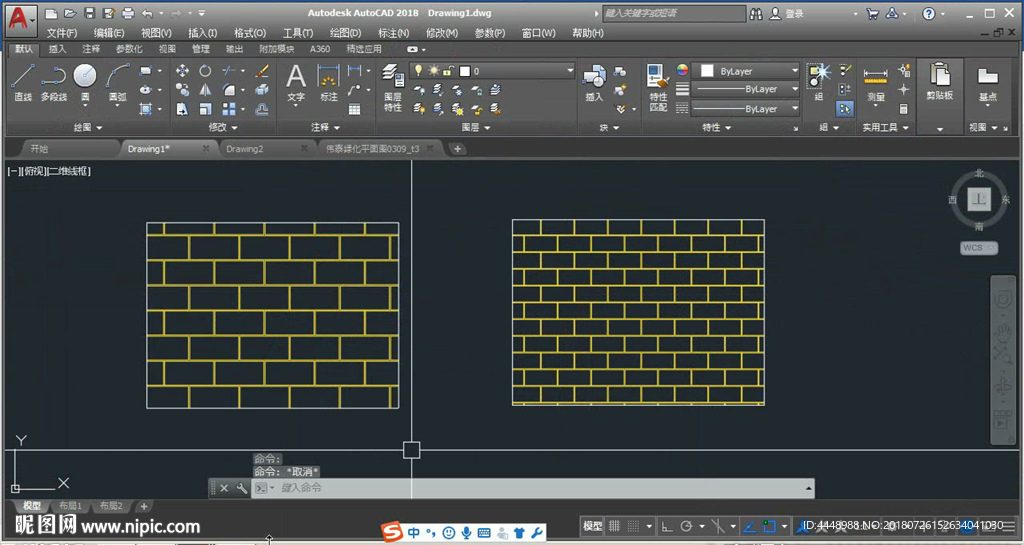Open 图层特性 layer properties manager
The height and width of the screenshot is (545, 1024).
392,88
